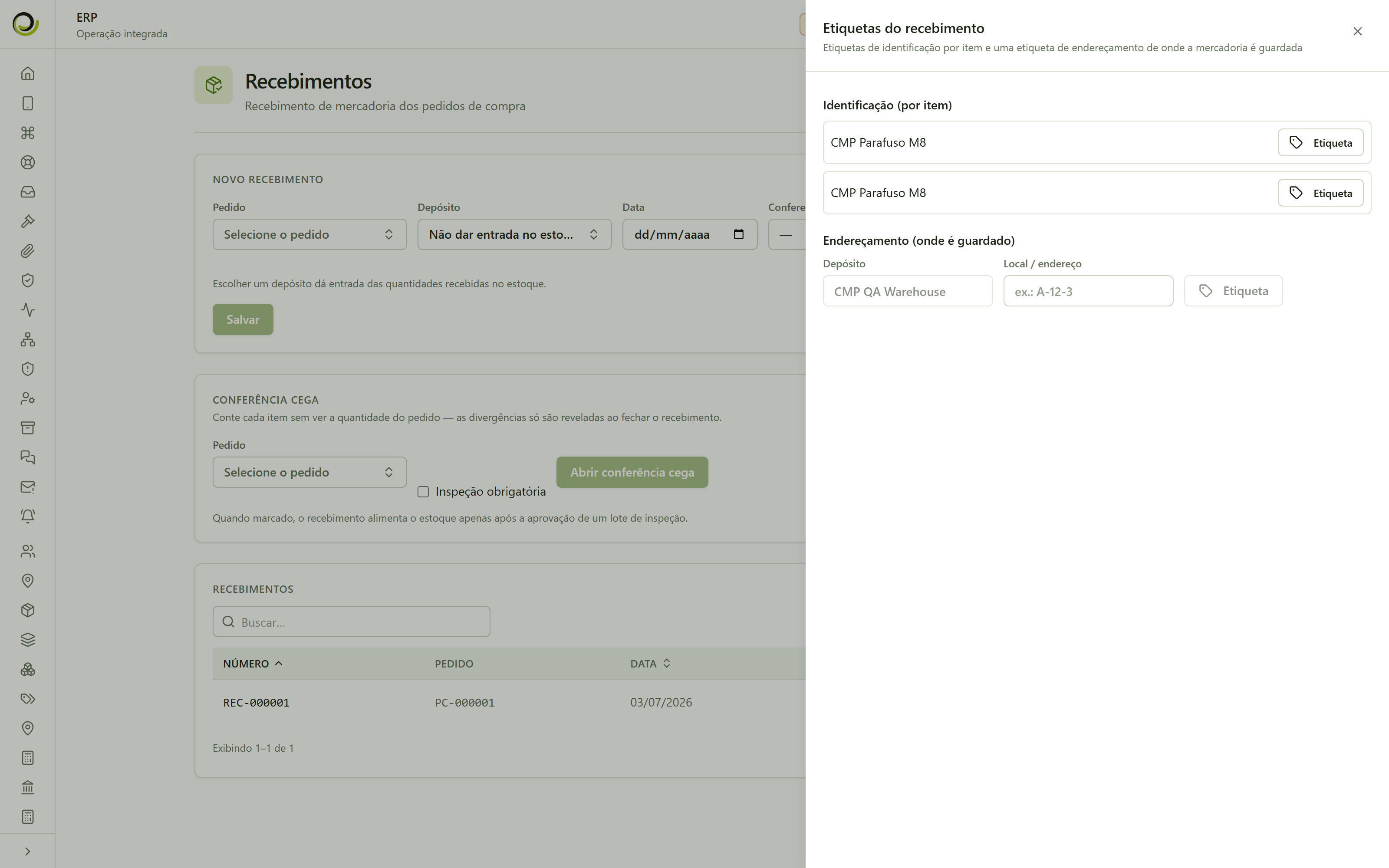Click the REC-000001 receipt number
Screen dimensions: 1389x868
(x=256, y=703)
